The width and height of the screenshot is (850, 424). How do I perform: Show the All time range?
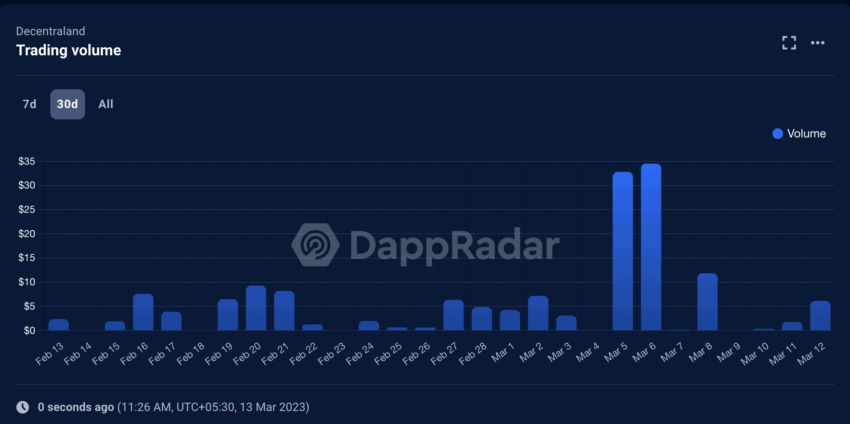[x=106, y=104]
